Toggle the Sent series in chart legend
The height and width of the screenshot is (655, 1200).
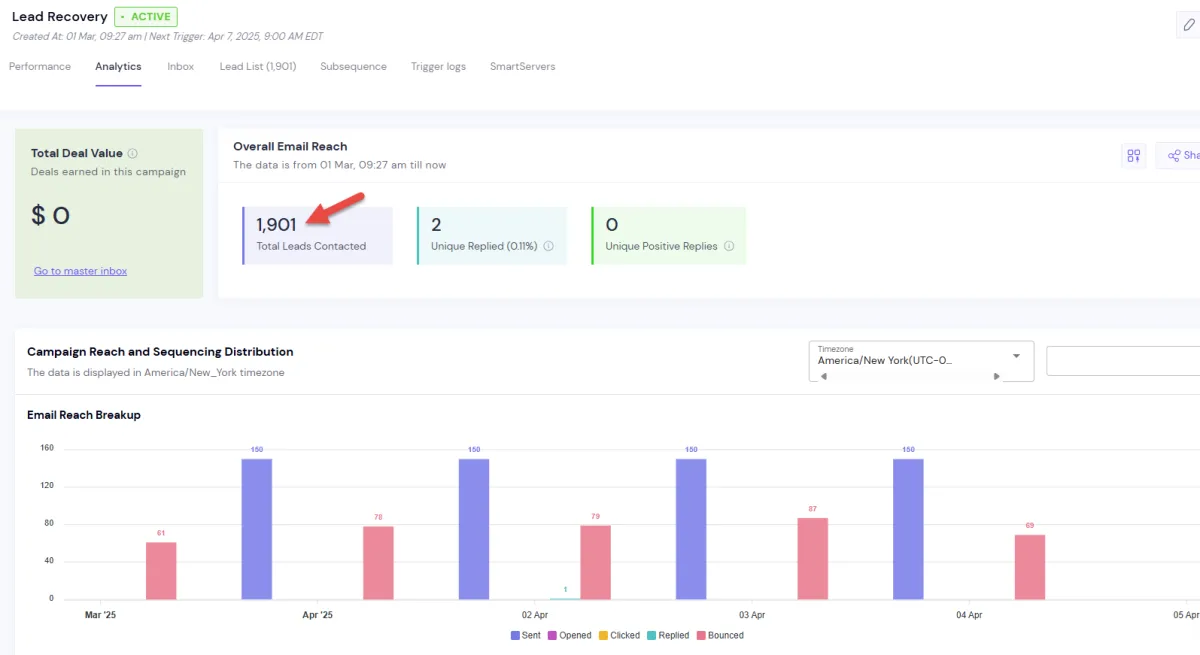tap(526, 635)
